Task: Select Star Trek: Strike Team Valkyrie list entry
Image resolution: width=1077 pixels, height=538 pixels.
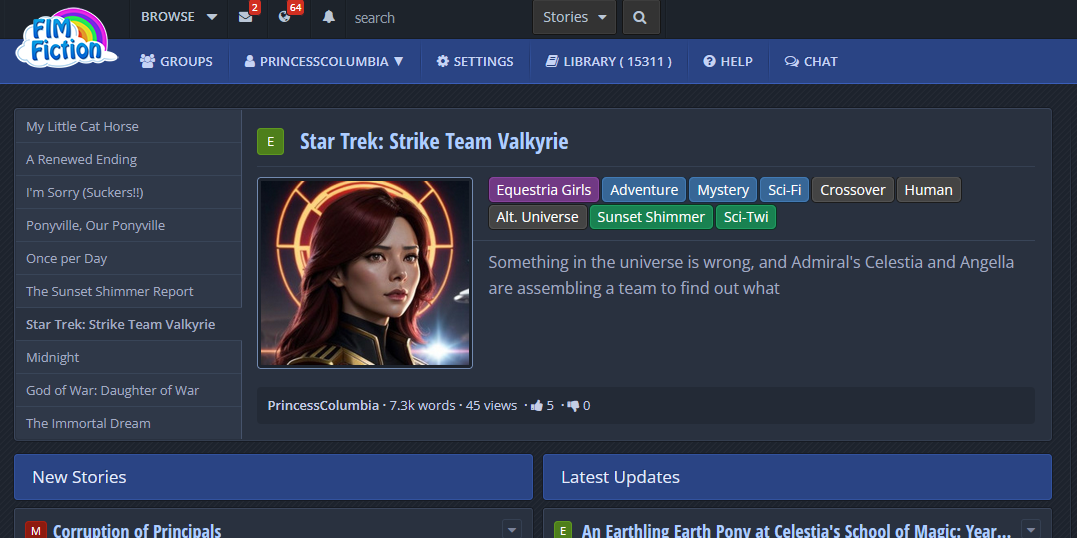Action: tap(128, 324)
